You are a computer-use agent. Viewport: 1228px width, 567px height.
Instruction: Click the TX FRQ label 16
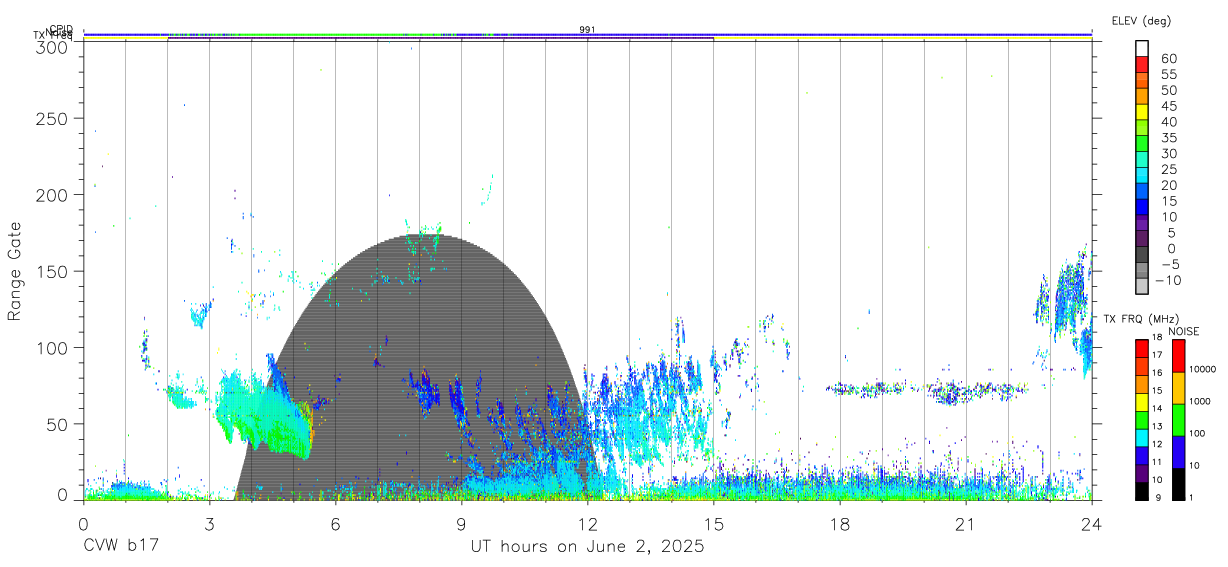(1156, 373)
